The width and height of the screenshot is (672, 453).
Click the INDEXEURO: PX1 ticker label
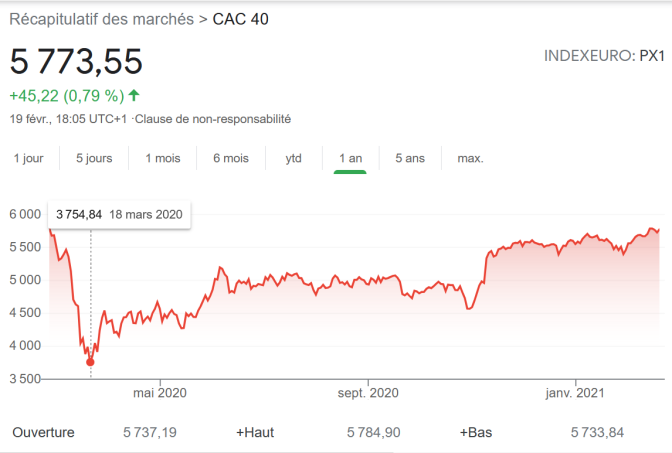(x=604, y=56)
